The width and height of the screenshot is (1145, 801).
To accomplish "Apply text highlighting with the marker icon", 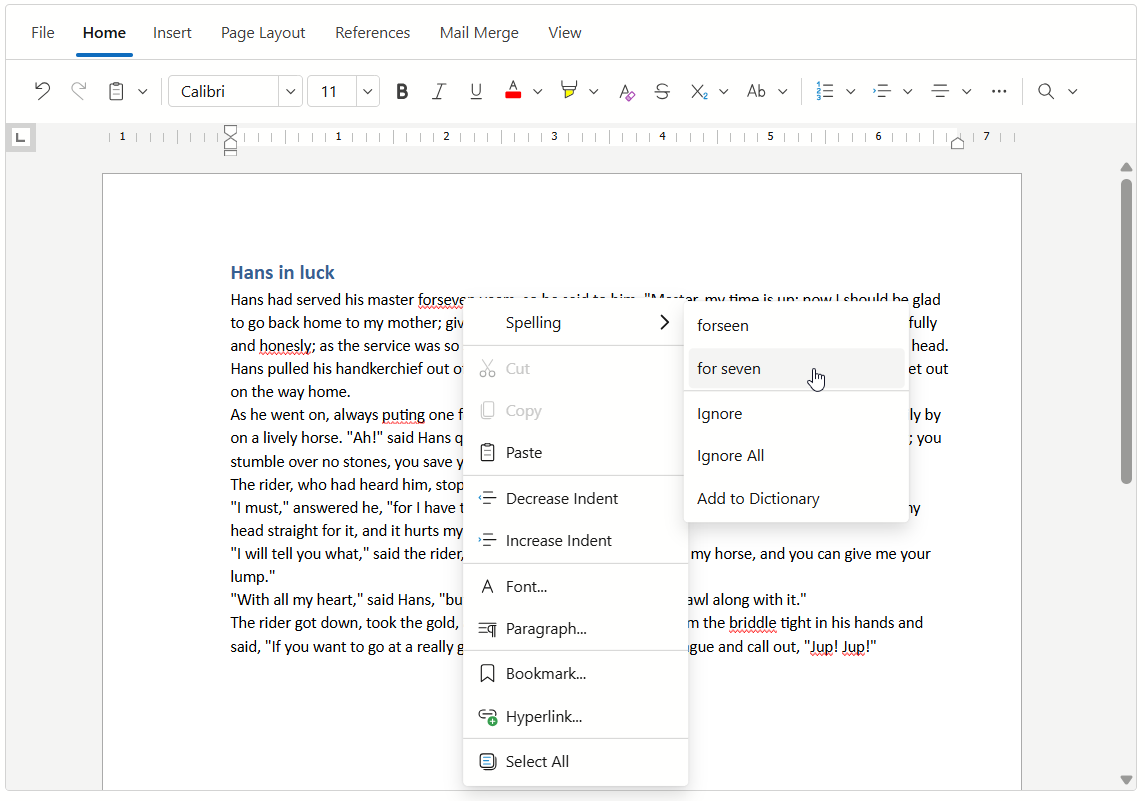I will tap(570, 90).
